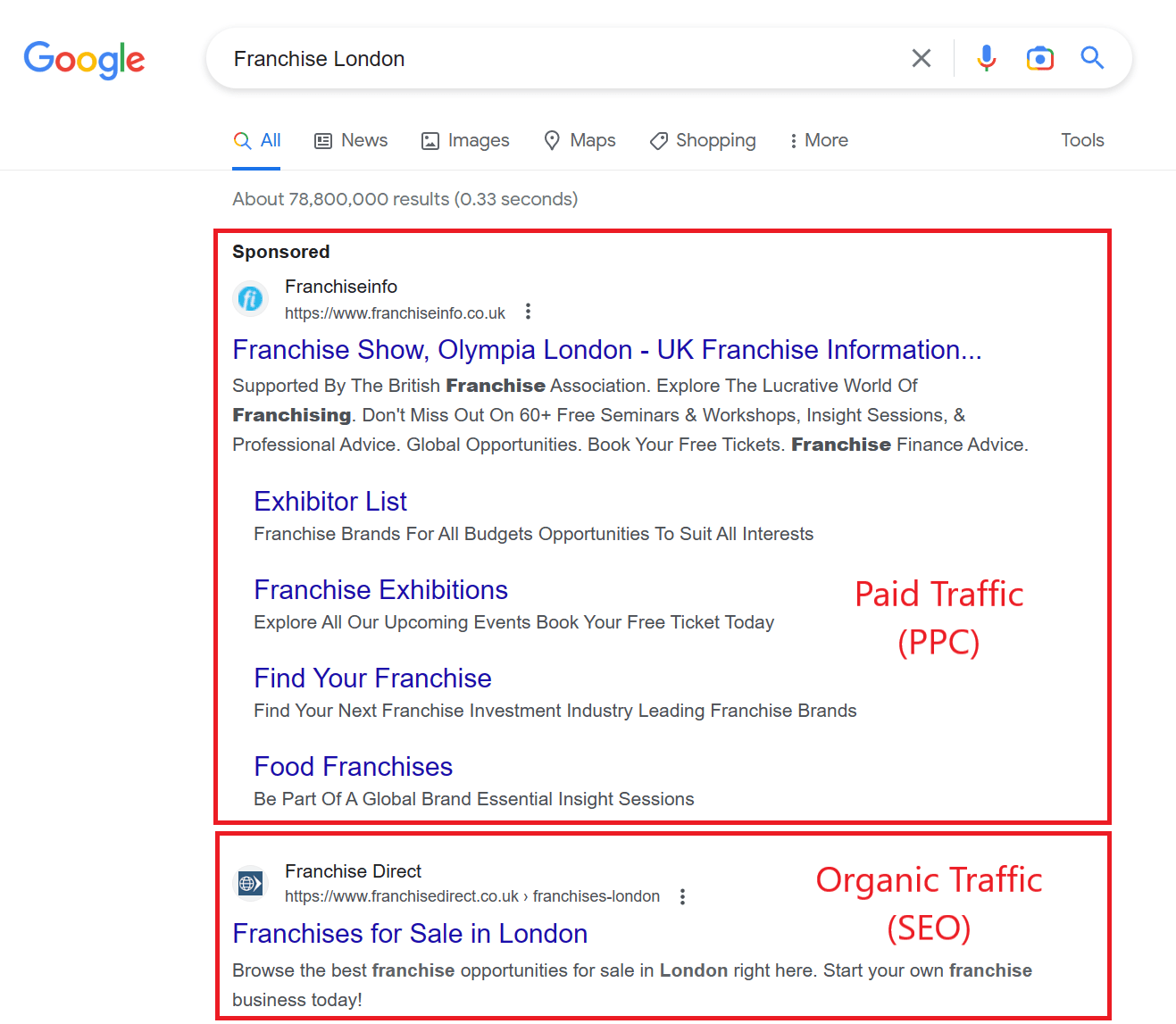The image size is (1176, 1024).
Task: Click the https://www.franchiseinfo.co.uk URL text
Action: coord(395,313)
